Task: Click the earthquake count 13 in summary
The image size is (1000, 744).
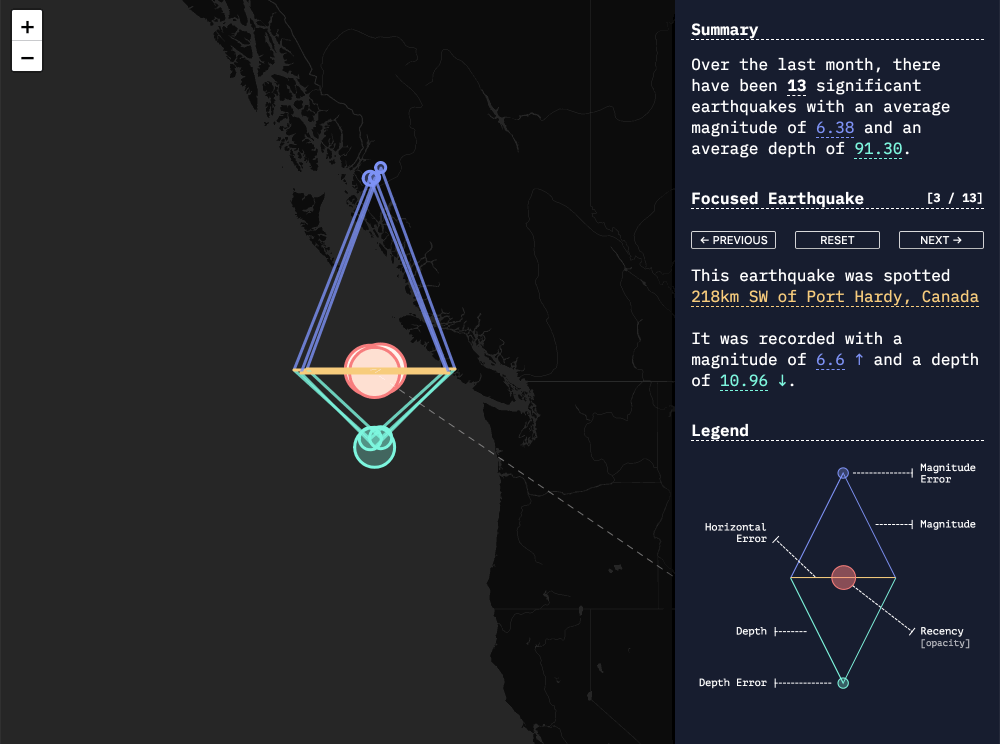Action: [797, 86]
